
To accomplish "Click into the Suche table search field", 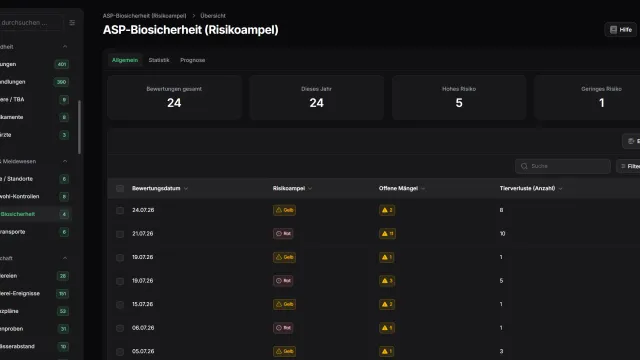I will pos(563,166).
